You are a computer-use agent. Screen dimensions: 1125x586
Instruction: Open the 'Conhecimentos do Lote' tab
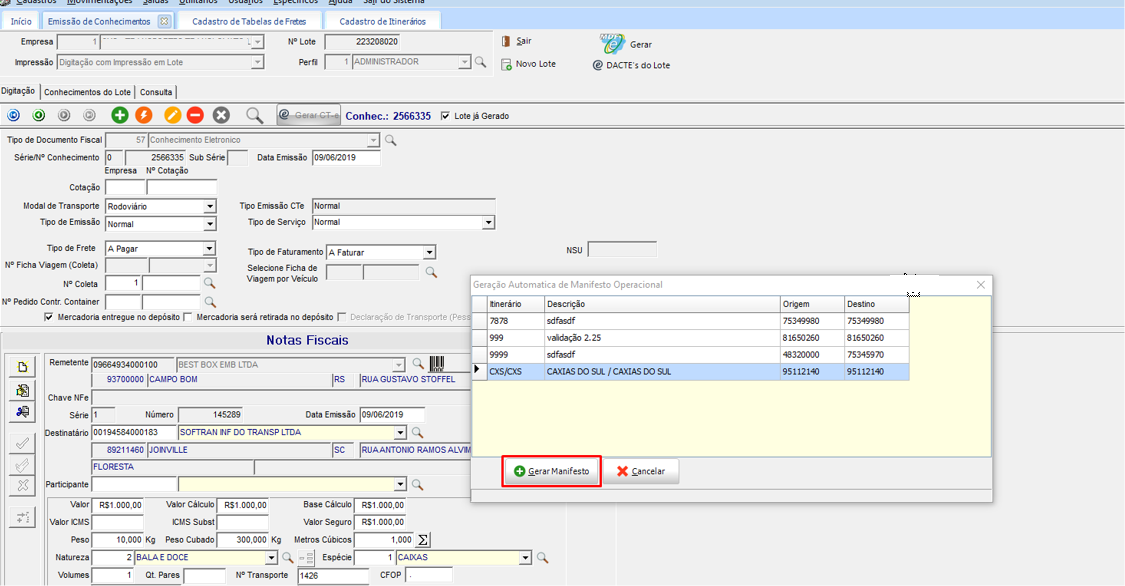(87, 92)
